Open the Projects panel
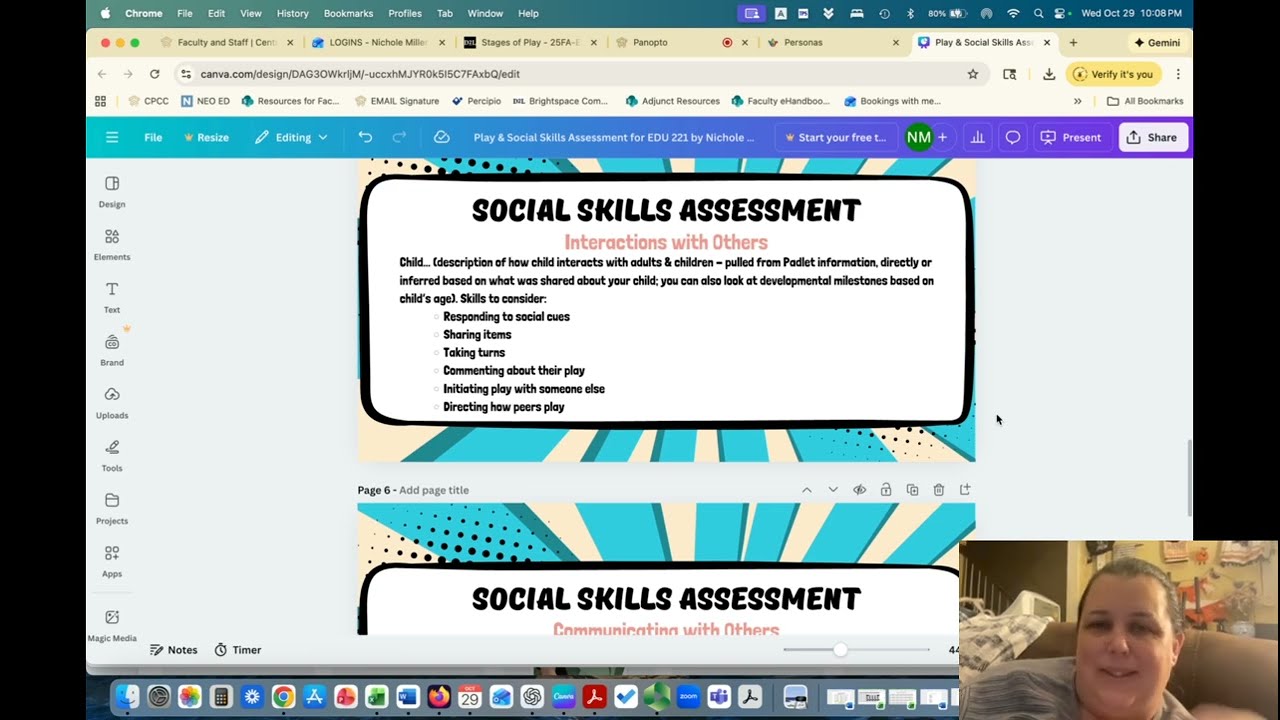The height and width of the screenshot is (720, 1280). 112,508
